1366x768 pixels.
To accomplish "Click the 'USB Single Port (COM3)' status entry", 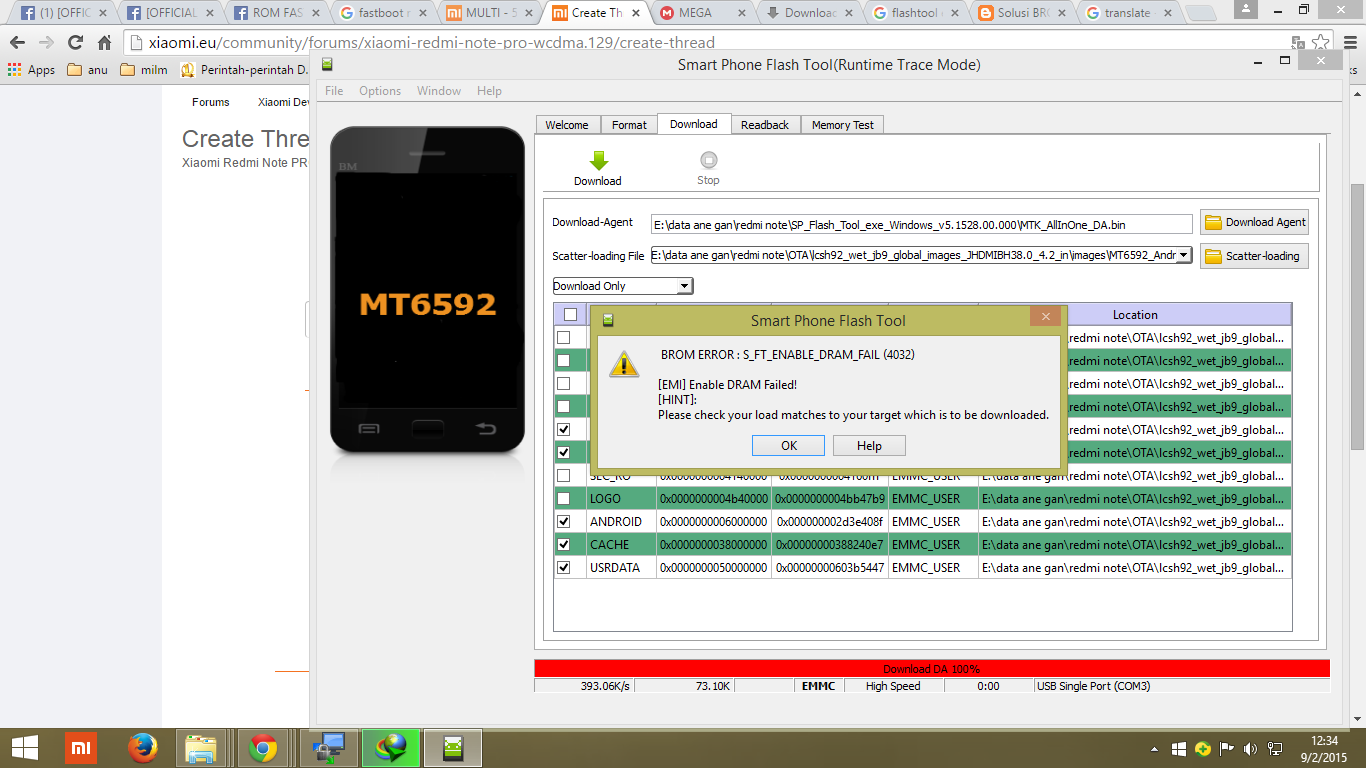I will point(1094,686).
